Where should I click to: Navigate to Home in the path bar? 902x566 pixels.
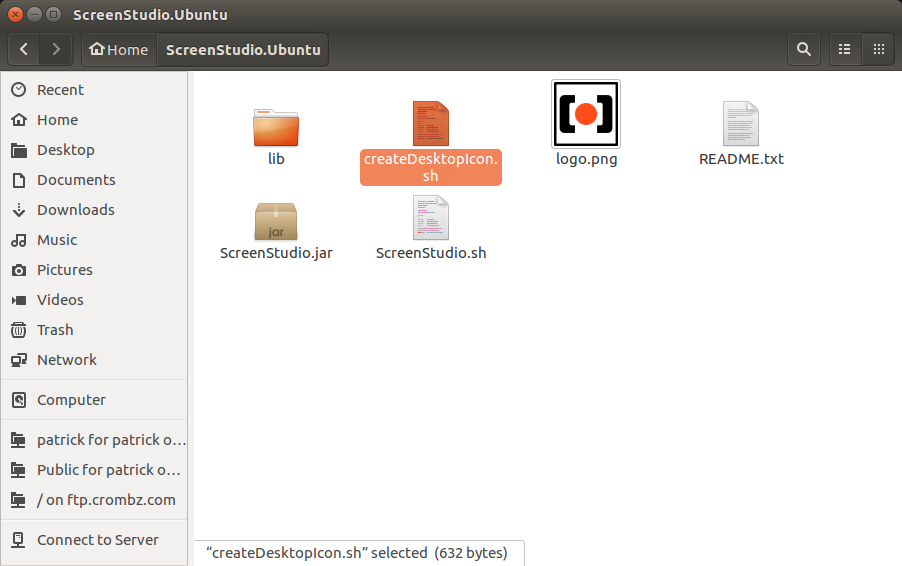click(120, 49)
